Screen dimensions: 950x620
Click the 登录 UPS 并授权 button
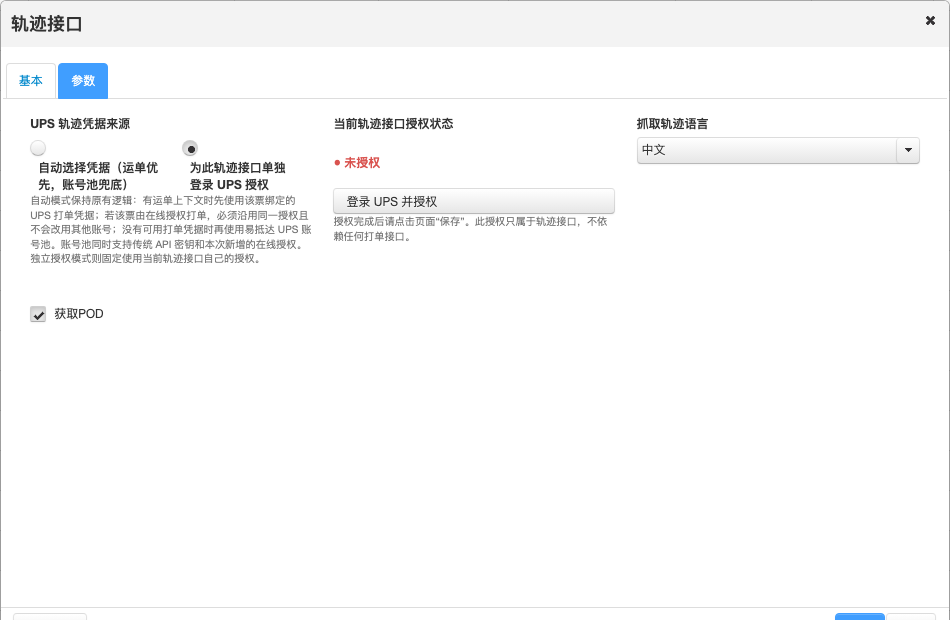coord(474,201)
